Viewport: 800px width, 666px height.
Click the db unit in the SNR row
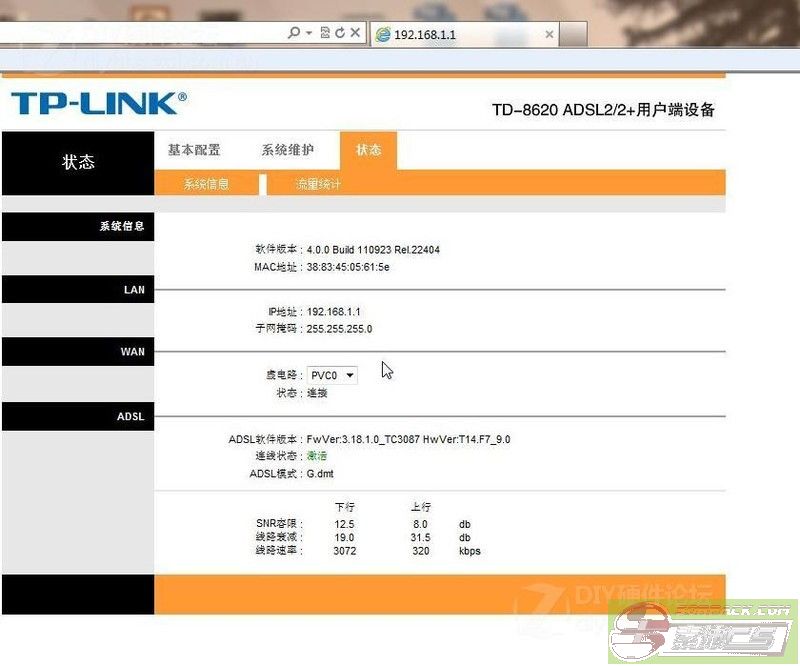tap(465, 524)
